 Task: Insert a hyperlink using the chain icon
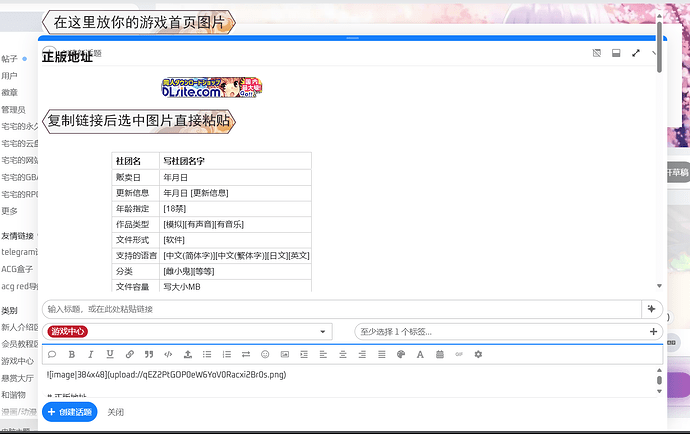(129, 354)
